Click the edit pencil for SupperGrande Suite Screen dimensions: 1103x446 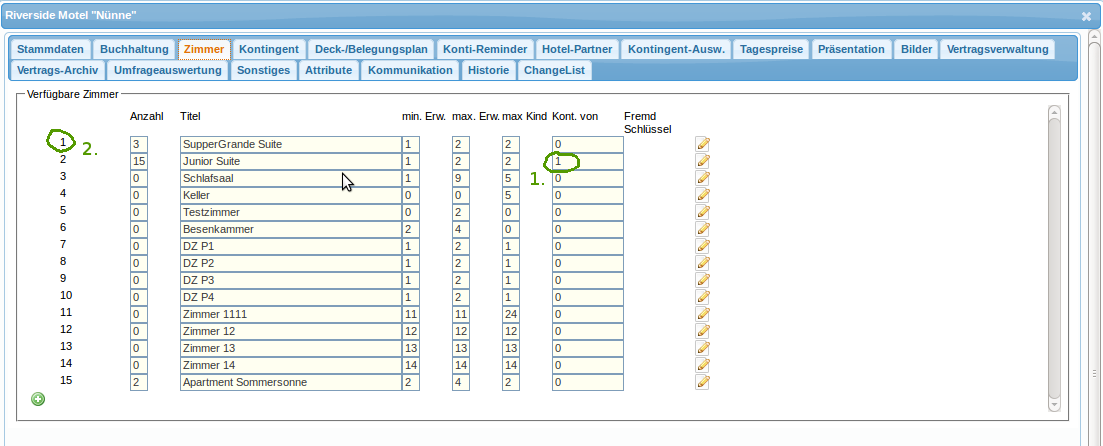coord(703,144)
